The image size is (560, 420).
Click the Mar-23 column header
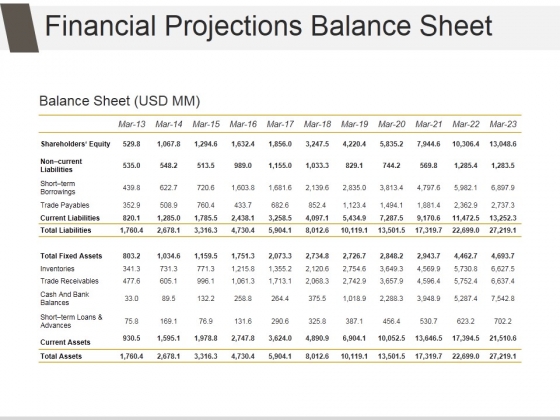pyautogui.click(x=503, y=124)
